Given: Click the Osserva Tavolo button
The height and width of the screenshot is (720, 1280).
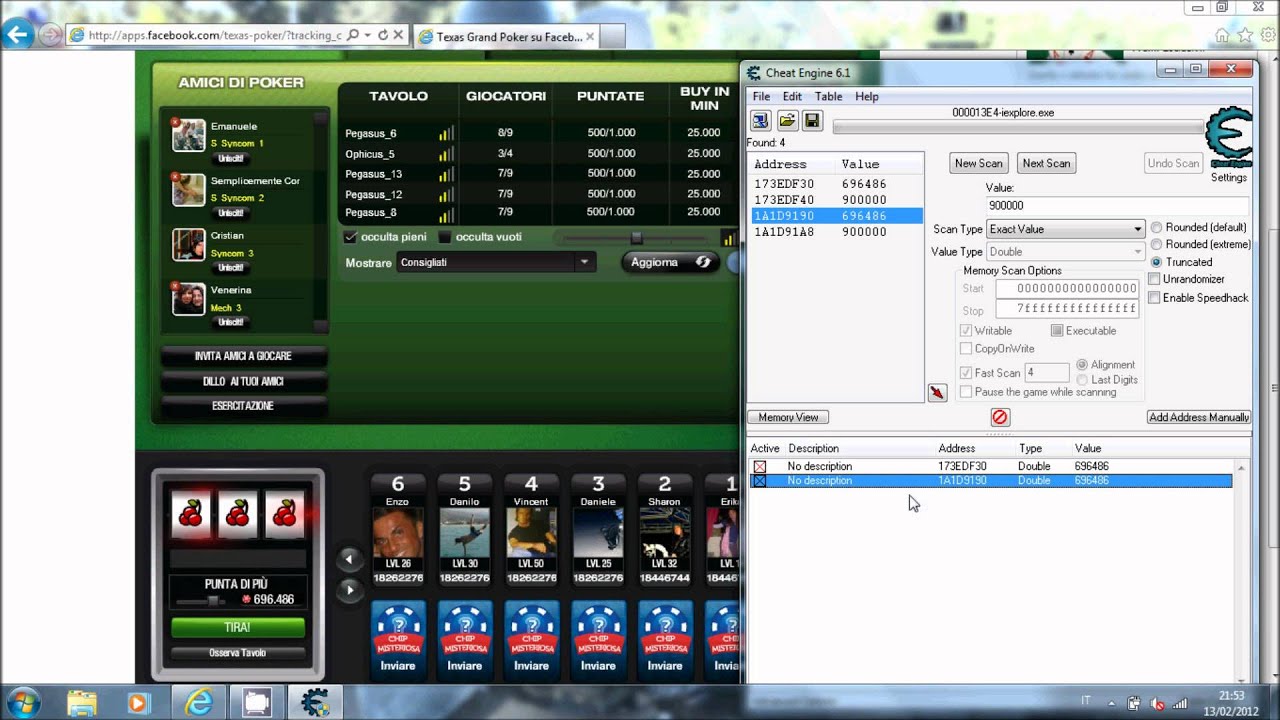Looking at the screenshot, I should click(238, 653).
